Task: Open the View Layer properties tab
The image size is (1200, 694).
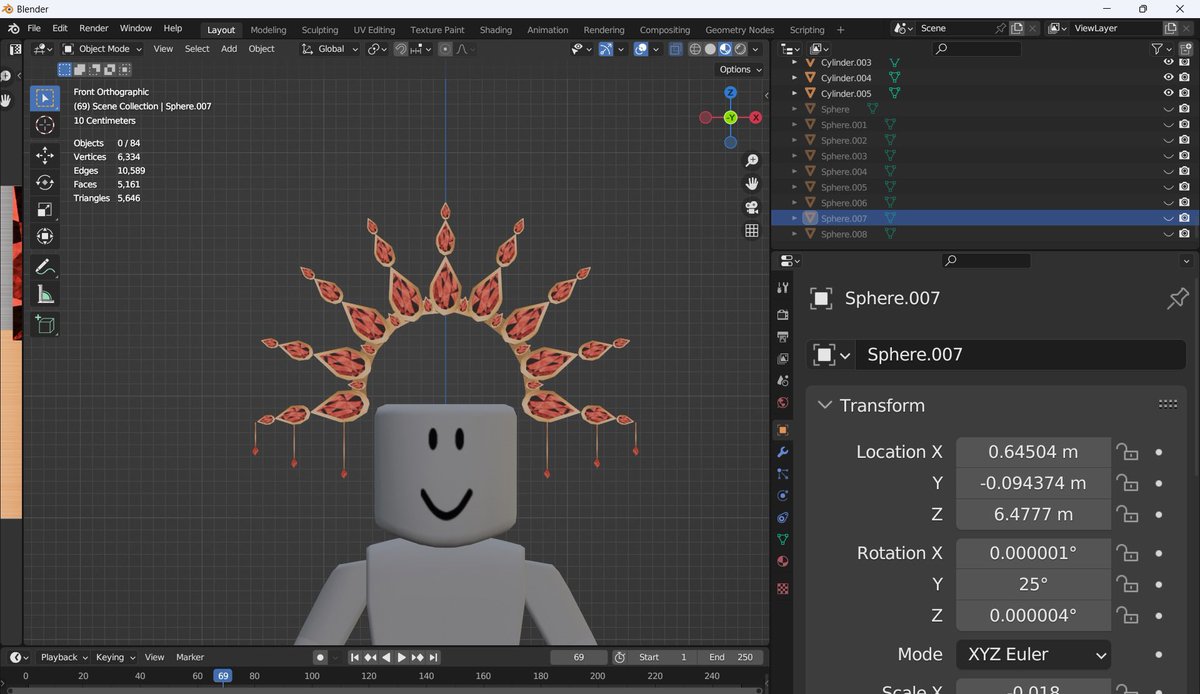Action: (783, 359)
